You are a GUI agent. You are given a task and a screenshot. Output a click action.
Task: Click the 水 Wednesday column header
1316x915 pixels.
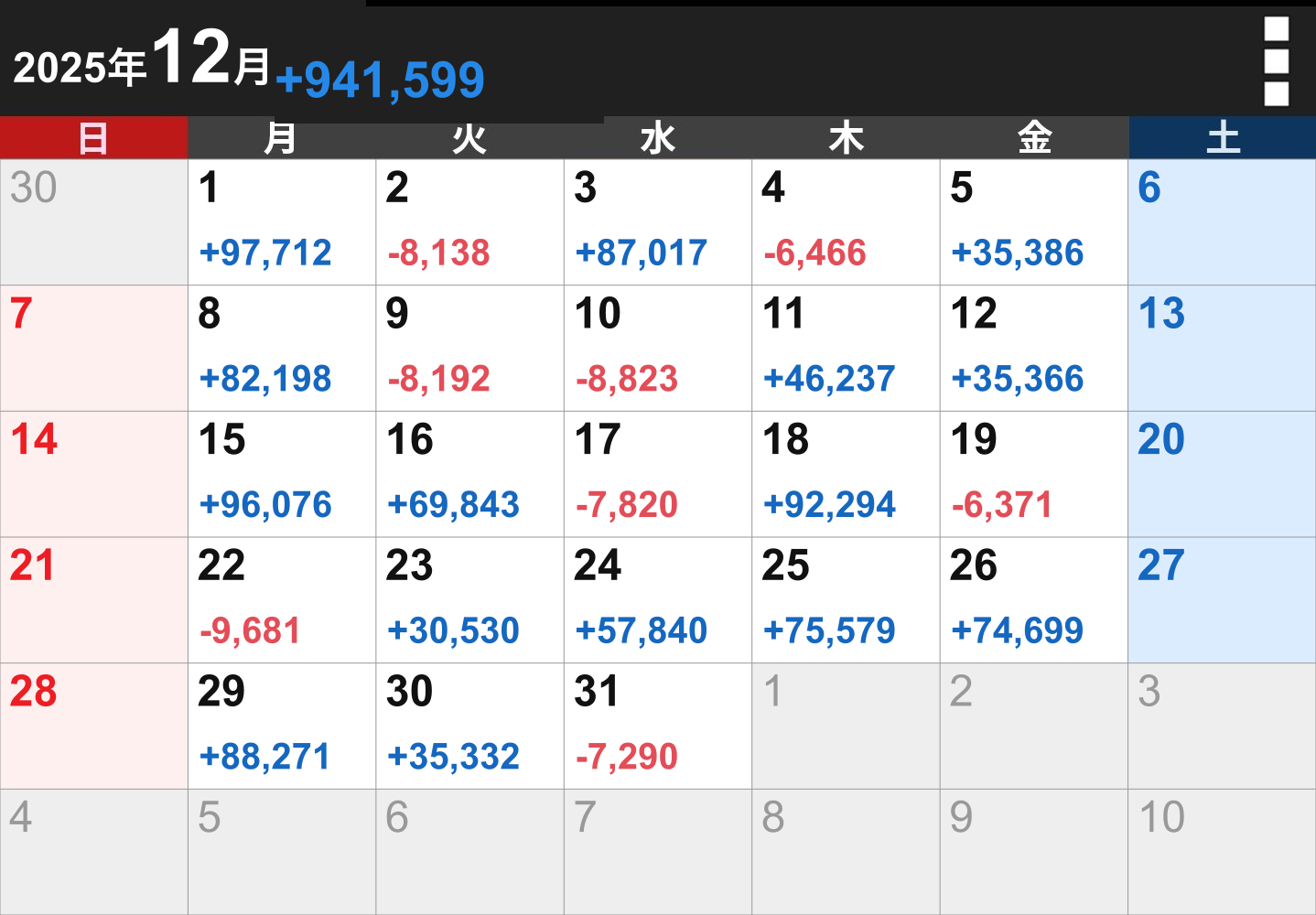point(658,138)
